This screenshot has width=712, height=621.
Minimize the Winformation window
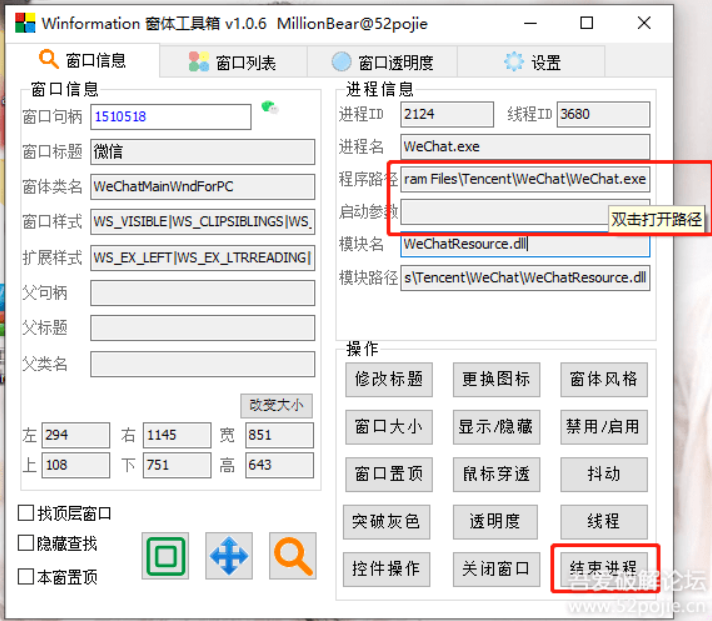pyautogui.click(x=530, y=23)
